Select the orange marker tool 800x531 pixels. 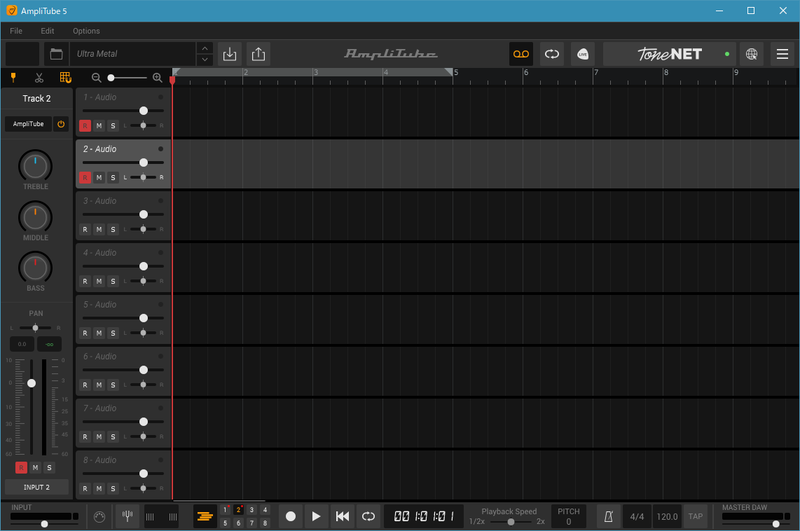13,78
